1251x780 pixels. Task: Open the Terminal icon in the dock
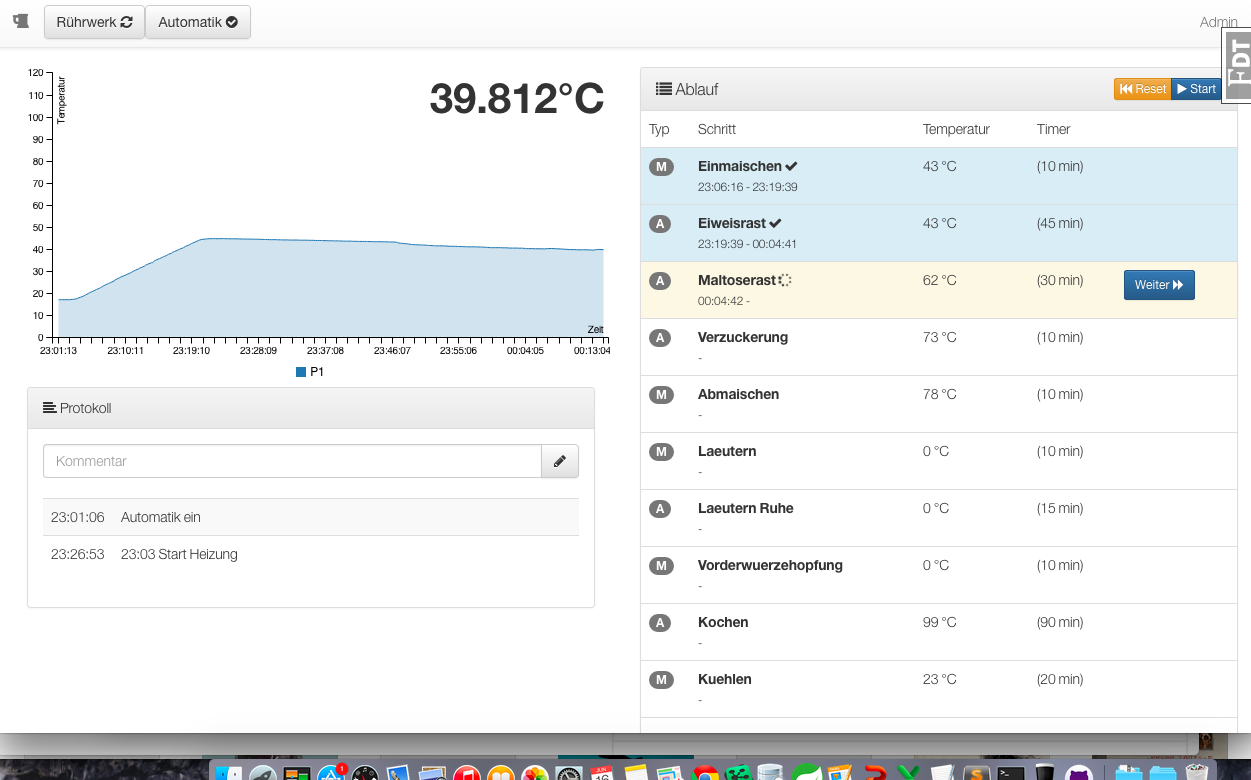[1011, 773]
